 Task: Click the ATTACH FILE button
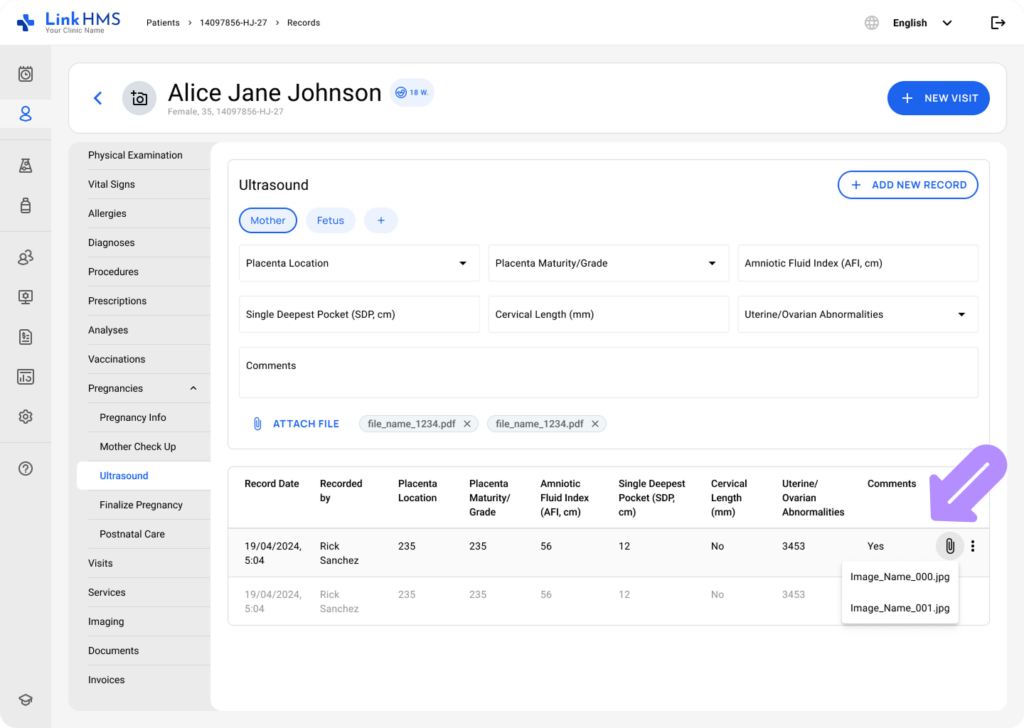(x=296, y=424)
